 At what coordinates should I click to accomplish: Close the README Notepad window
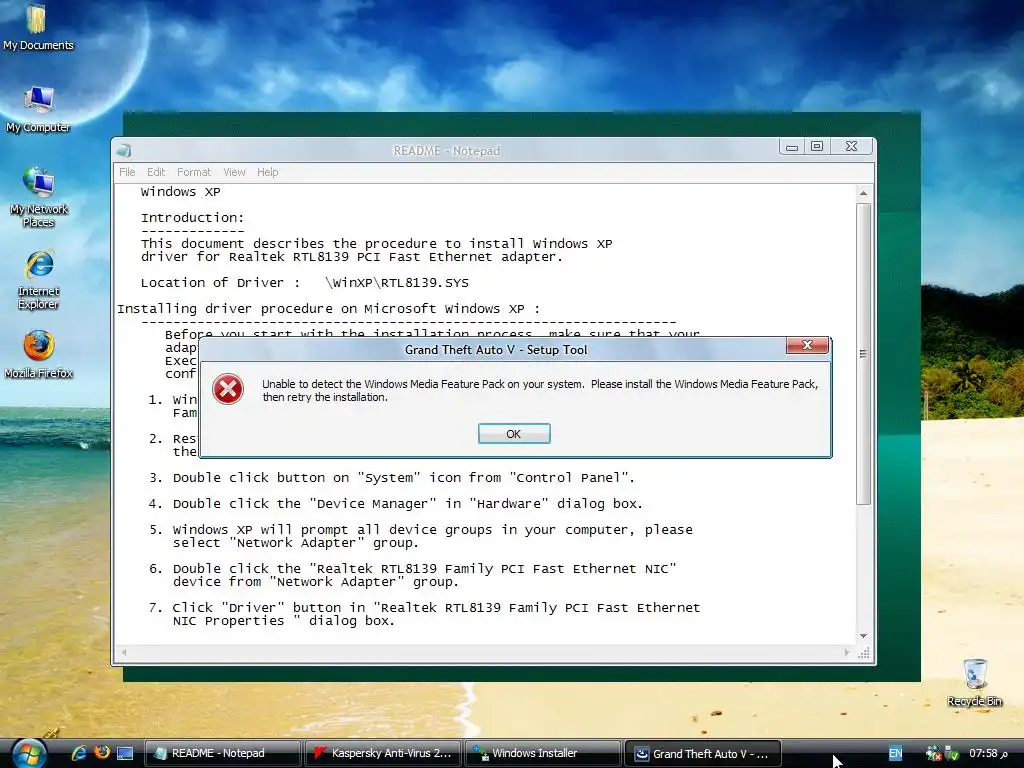tap(852, 147)
